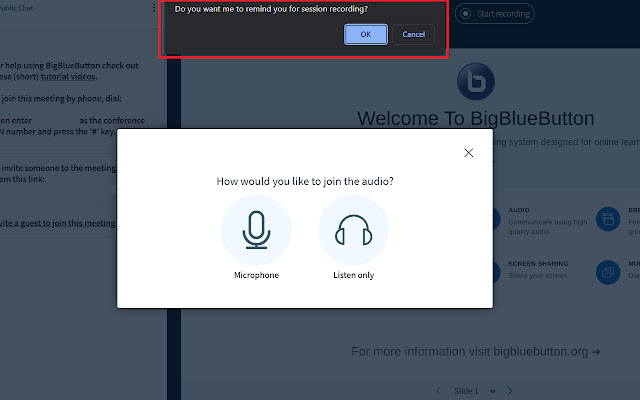Click the Start recording button
Image resolution: width=640 pixels, height=400 pixels.
(495, 14)
